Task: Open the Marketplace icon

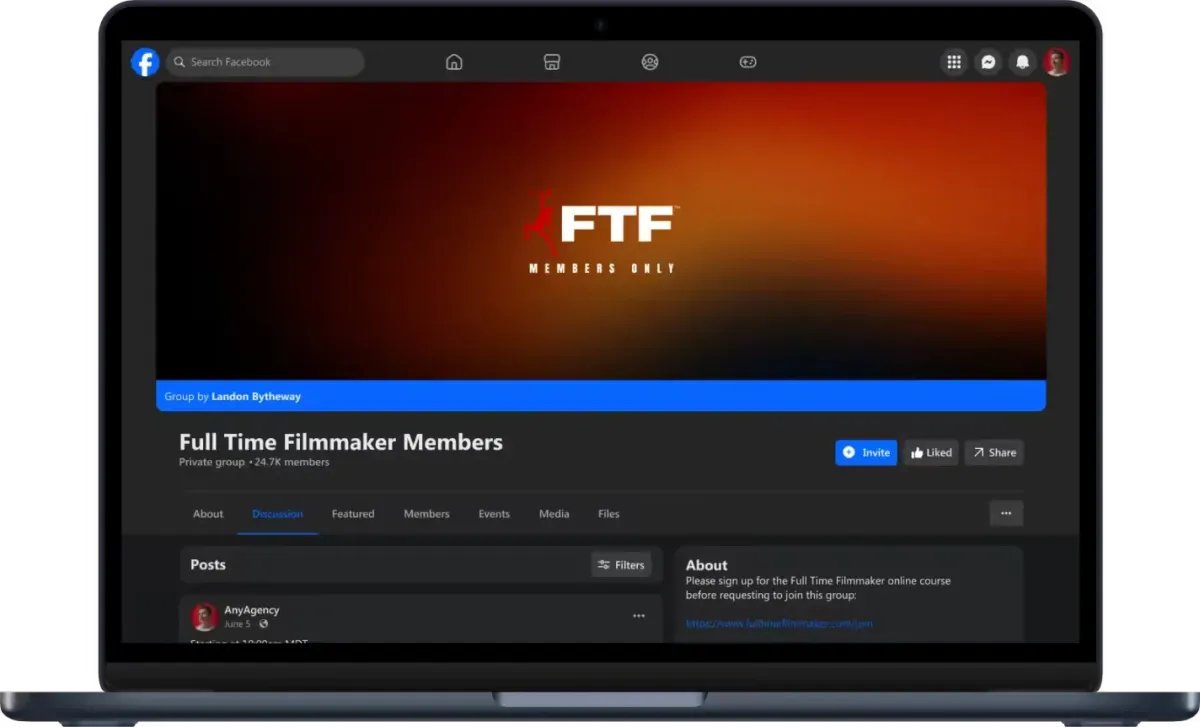Action: pos(552,62)
